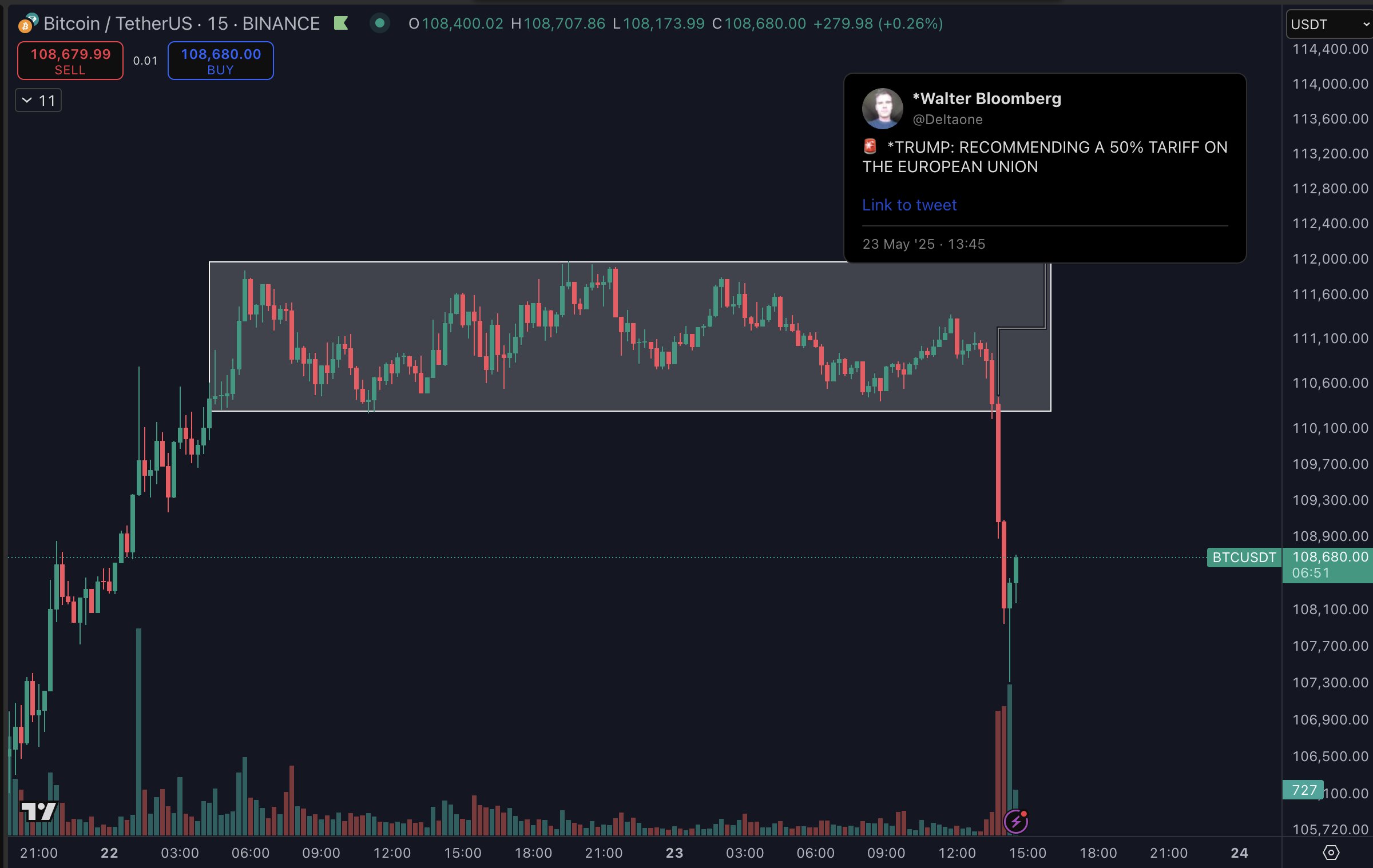This screenshot has height=868, width=1373.
Task: Click the 0.01 spread value
Action: click(145, 61)
